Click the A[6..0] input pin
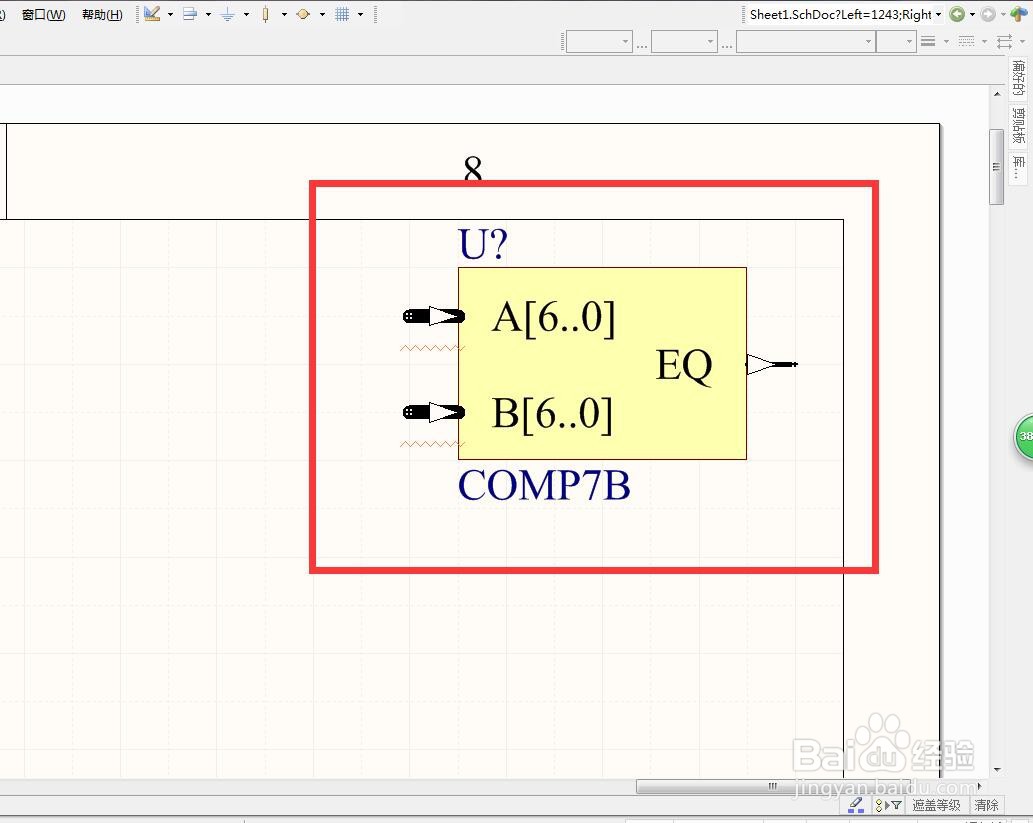The width and height of the screenshot is (1033, 823). point(433,316)
